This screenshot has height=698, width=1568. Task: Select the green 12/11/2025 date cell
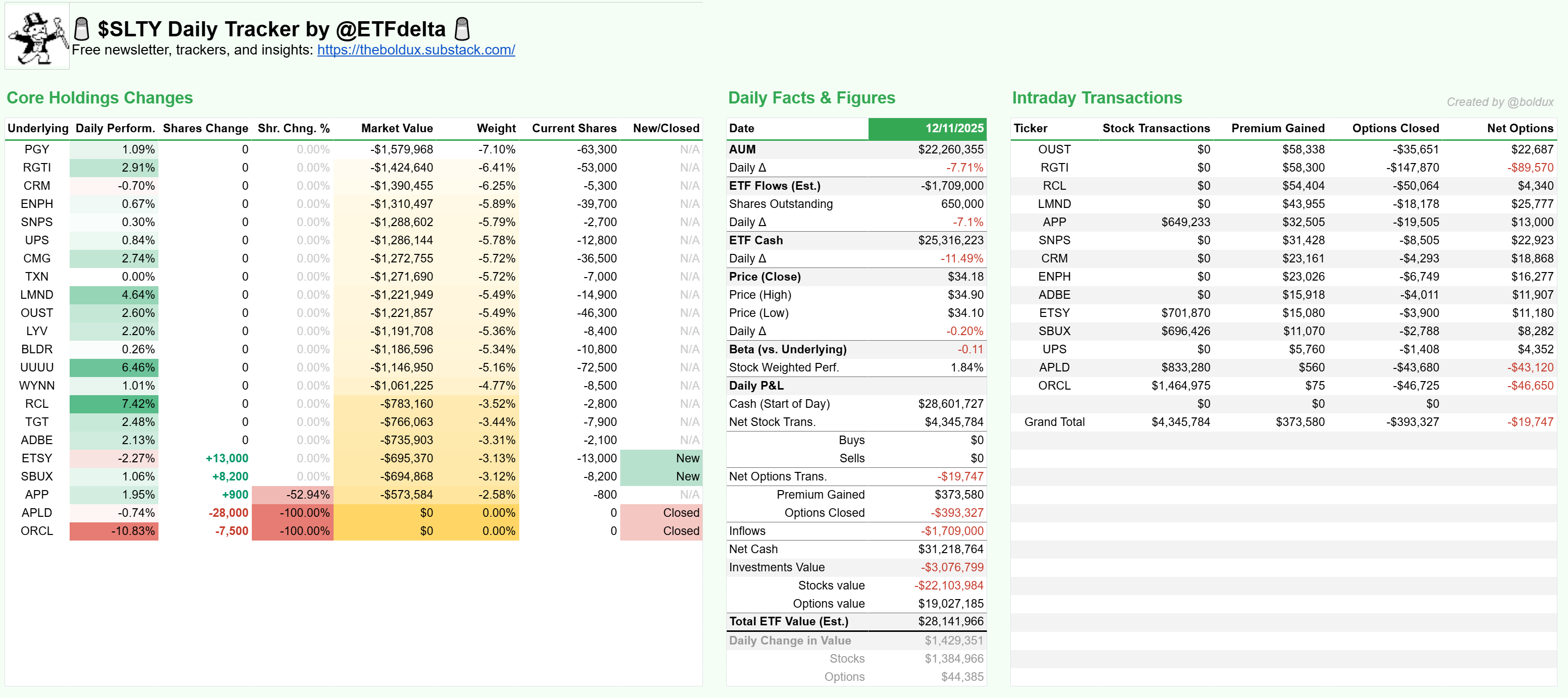[927, 128]
